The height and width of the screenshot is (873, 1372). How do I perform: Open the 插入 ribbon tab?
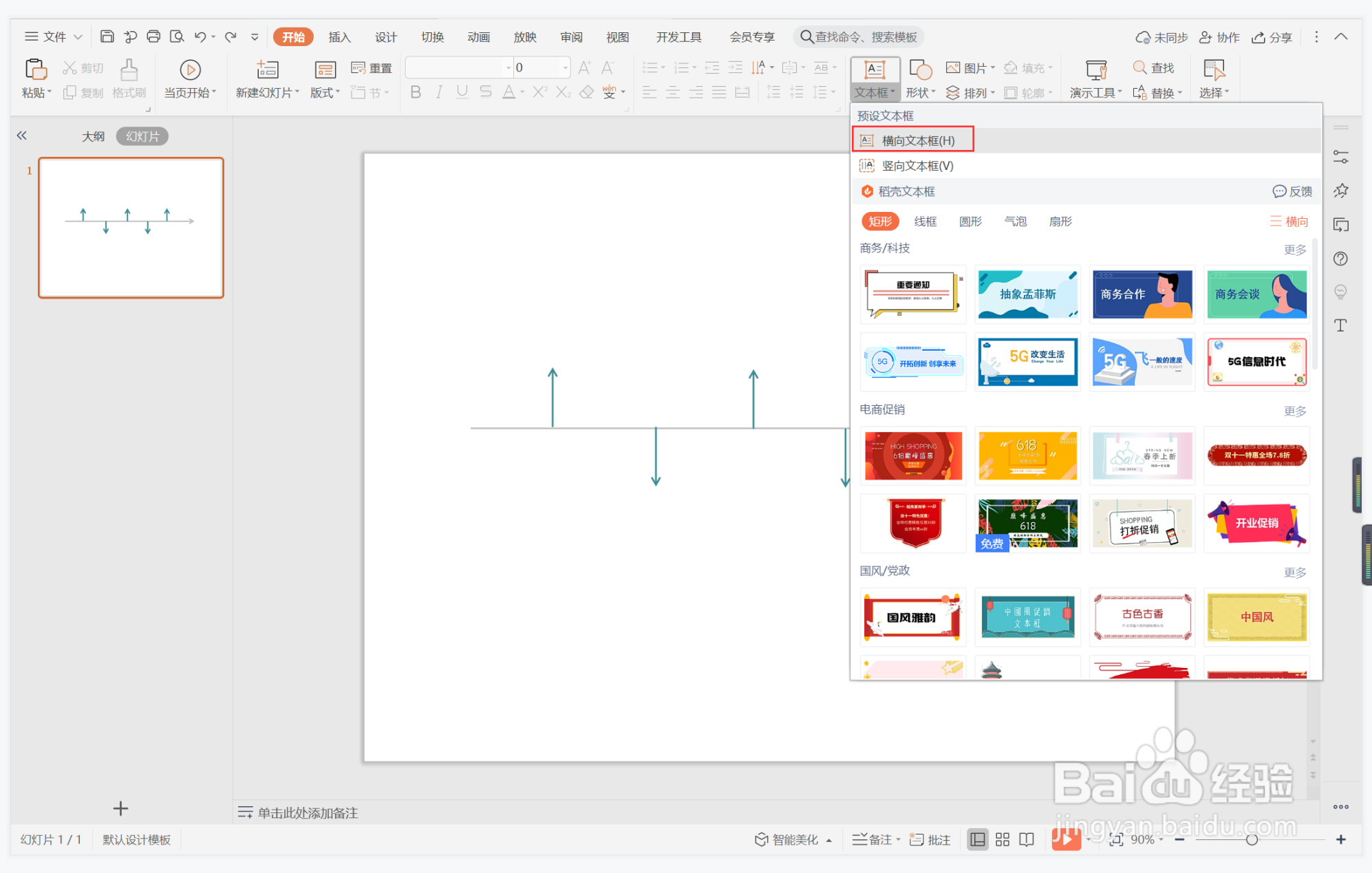pos(339,37)
